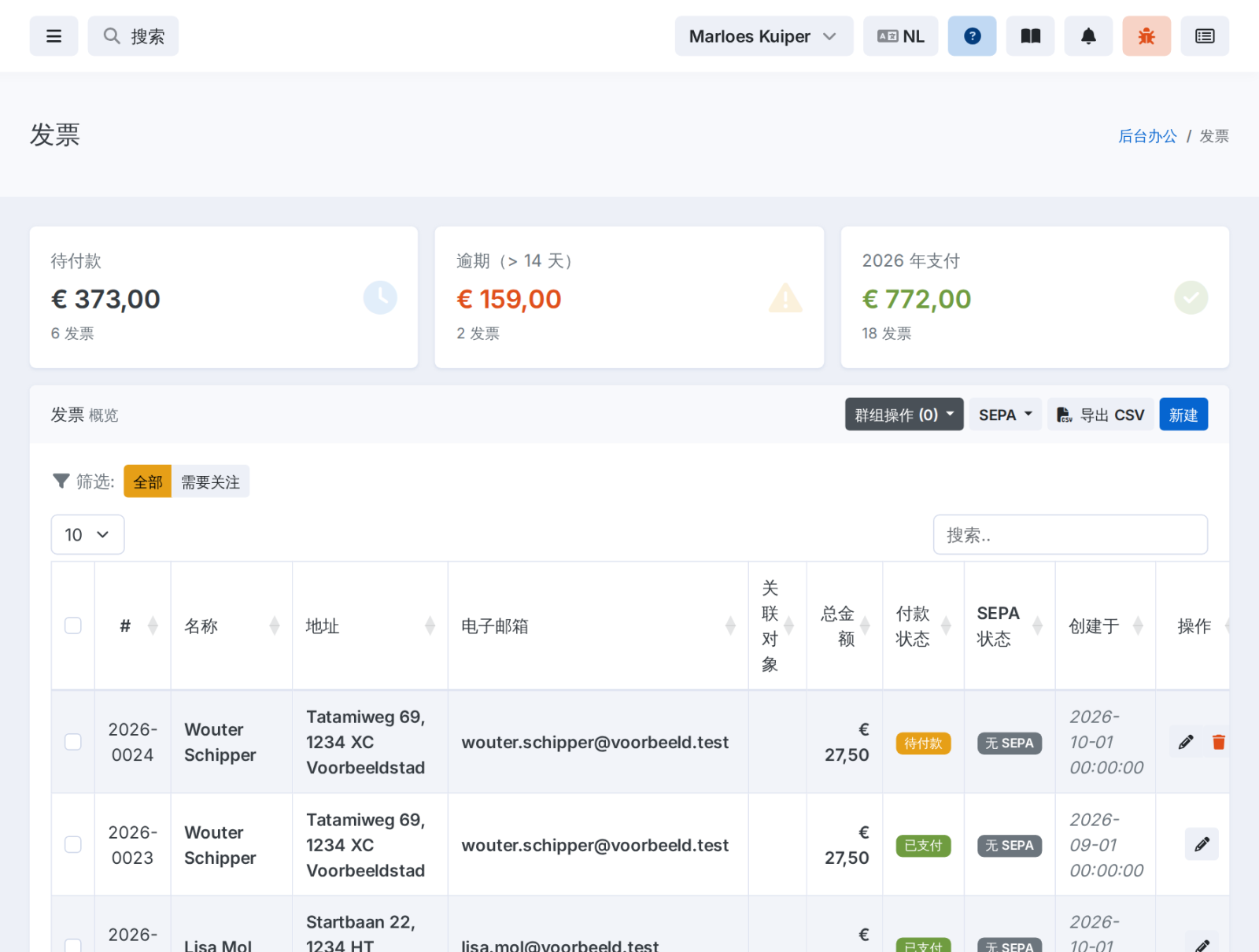Delete invoice 2026-0024 with trash icon
Screen dimensions: 1259x952
pos(1218,742)
